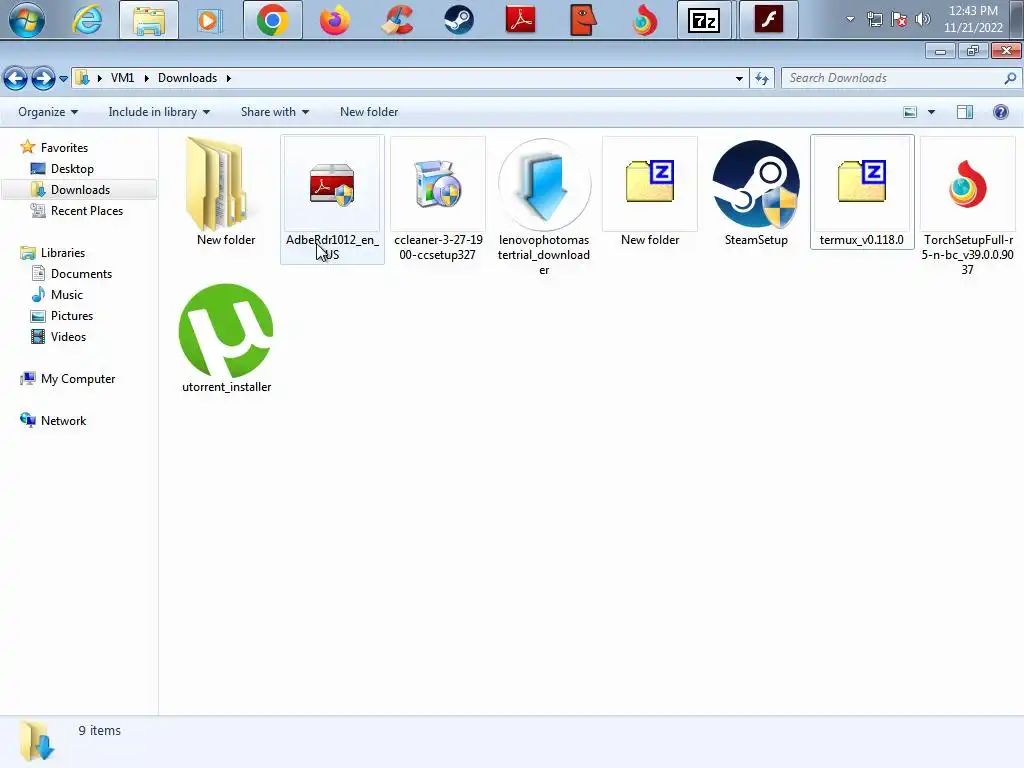1024x768 pixels.
Task: Open Include in library menu
Action: coord(159,112)
